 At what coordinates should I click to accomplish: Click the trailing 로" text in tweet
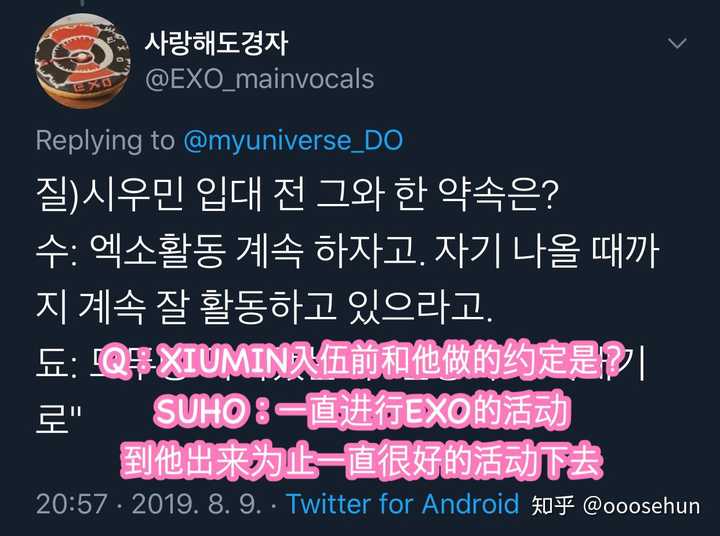coord(58,419)
